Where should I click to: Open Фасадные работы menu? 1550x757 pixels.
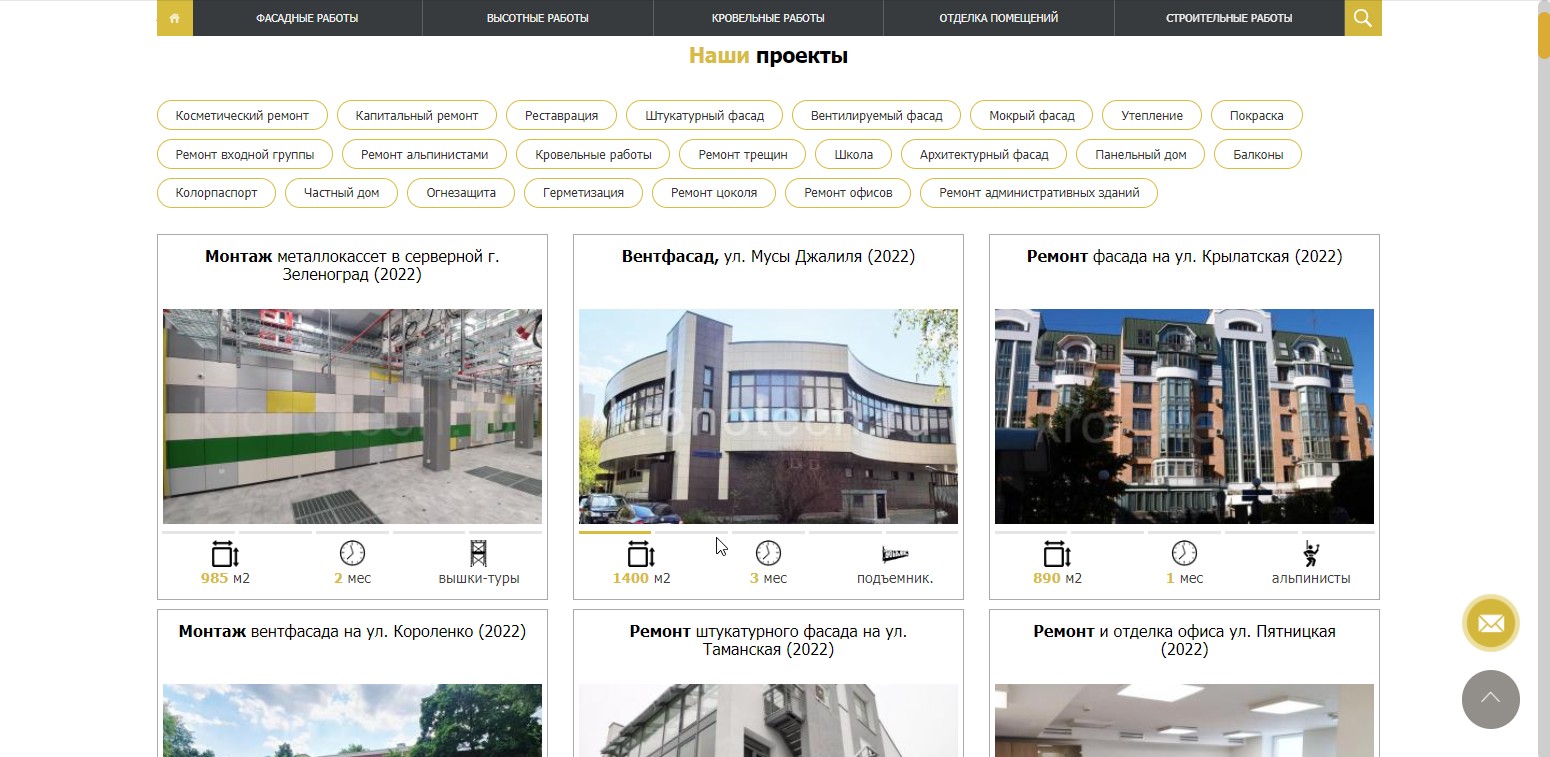tap(307, 18)
